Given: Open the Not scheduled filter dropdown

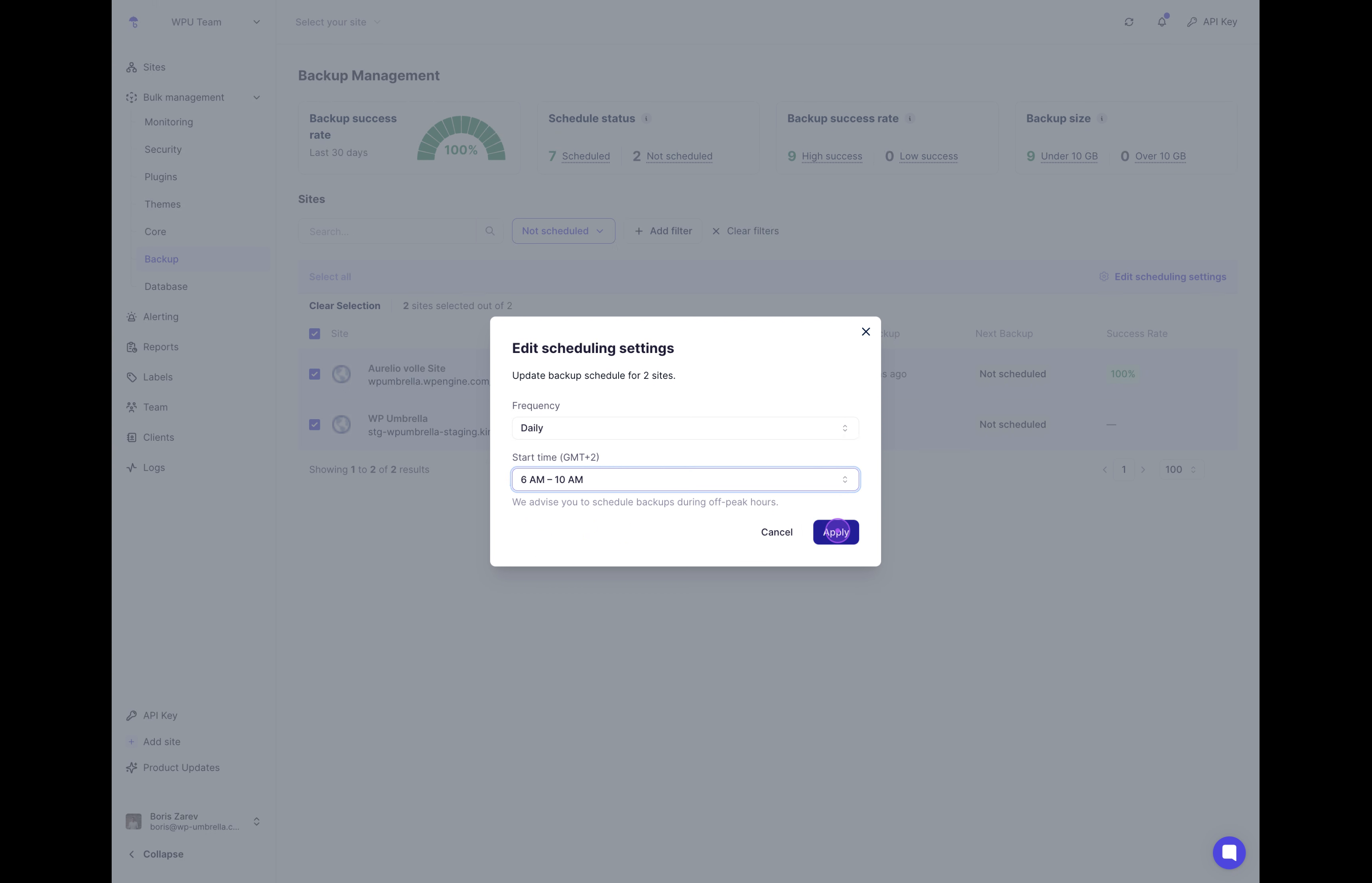Looking at the screenshot, I should coord(563,231).
